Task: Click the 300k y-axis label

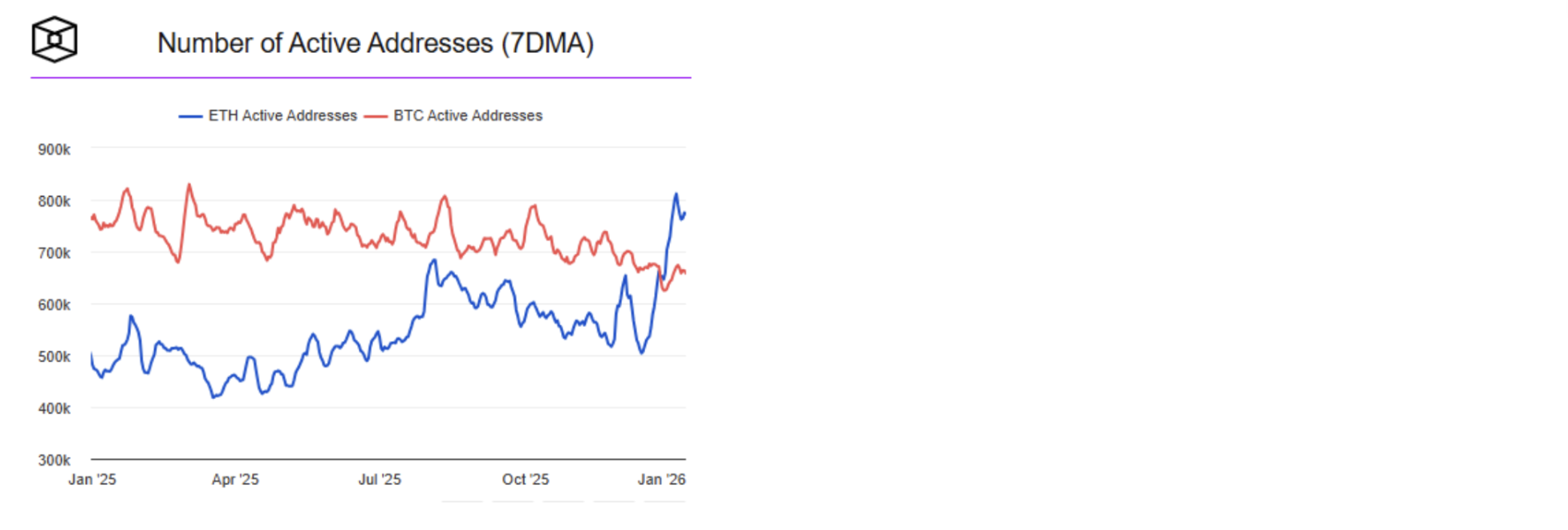Action: point(54,460)
